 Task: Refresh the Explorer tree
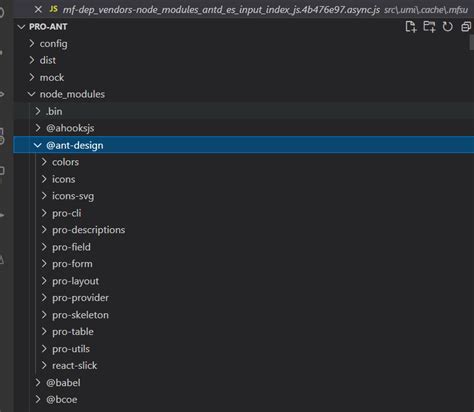[x=447, y=27]
